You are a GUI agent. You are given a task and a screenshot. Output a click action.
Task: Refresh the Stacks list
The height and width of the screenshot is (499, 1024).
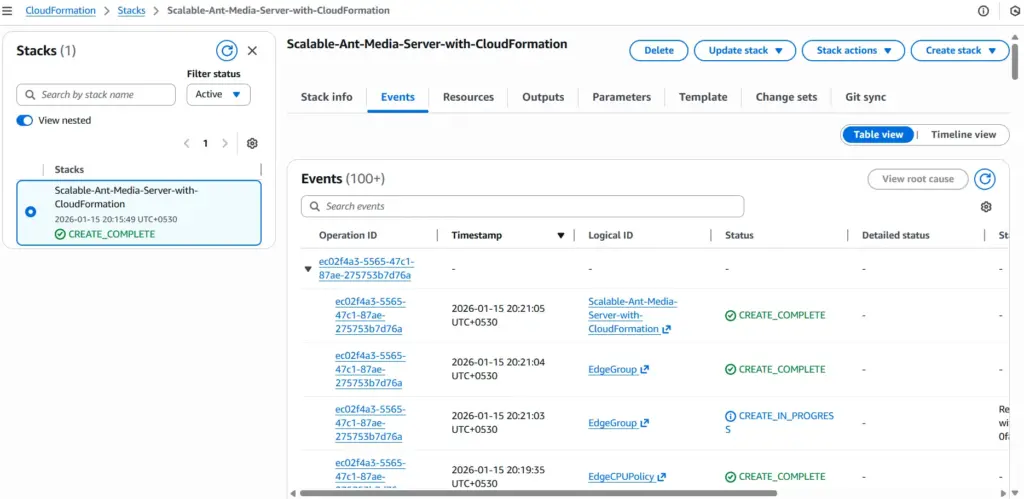click(x=227, y=51)
